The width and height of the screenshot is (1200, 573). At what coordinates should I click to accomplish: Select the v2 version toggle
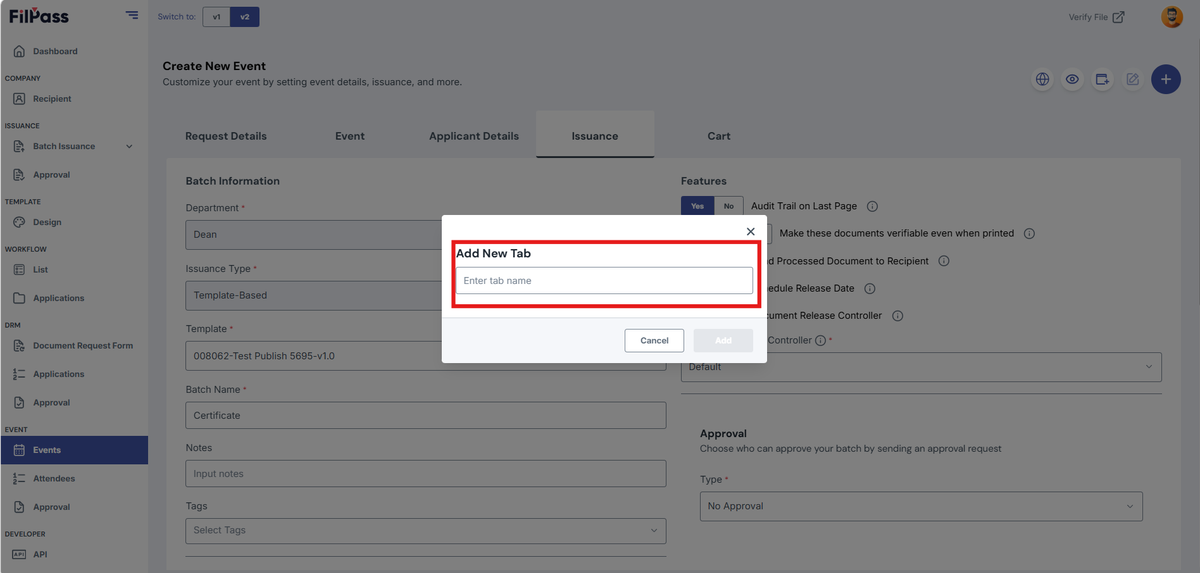(244, 17)
